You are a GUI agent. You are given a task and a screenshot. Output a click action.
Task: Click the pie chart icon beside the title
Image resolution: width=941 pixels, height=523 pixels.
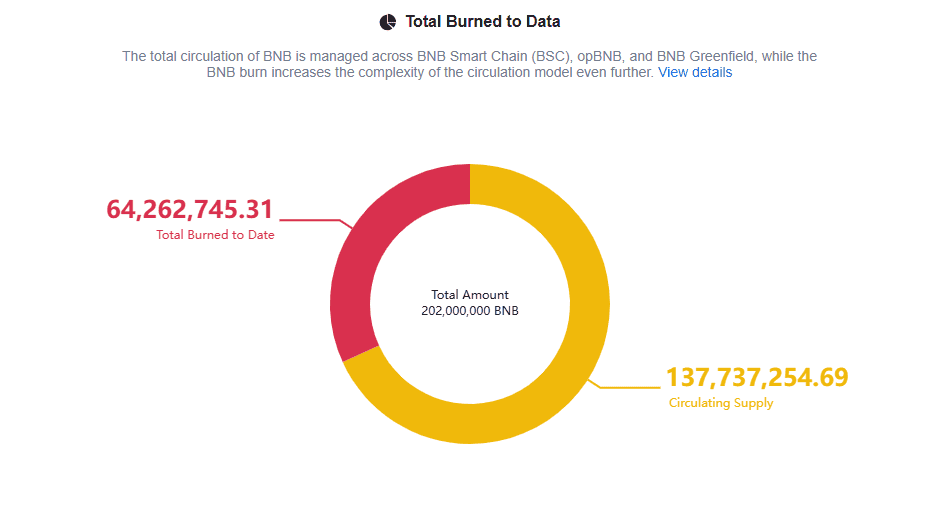tap(388, 21)
